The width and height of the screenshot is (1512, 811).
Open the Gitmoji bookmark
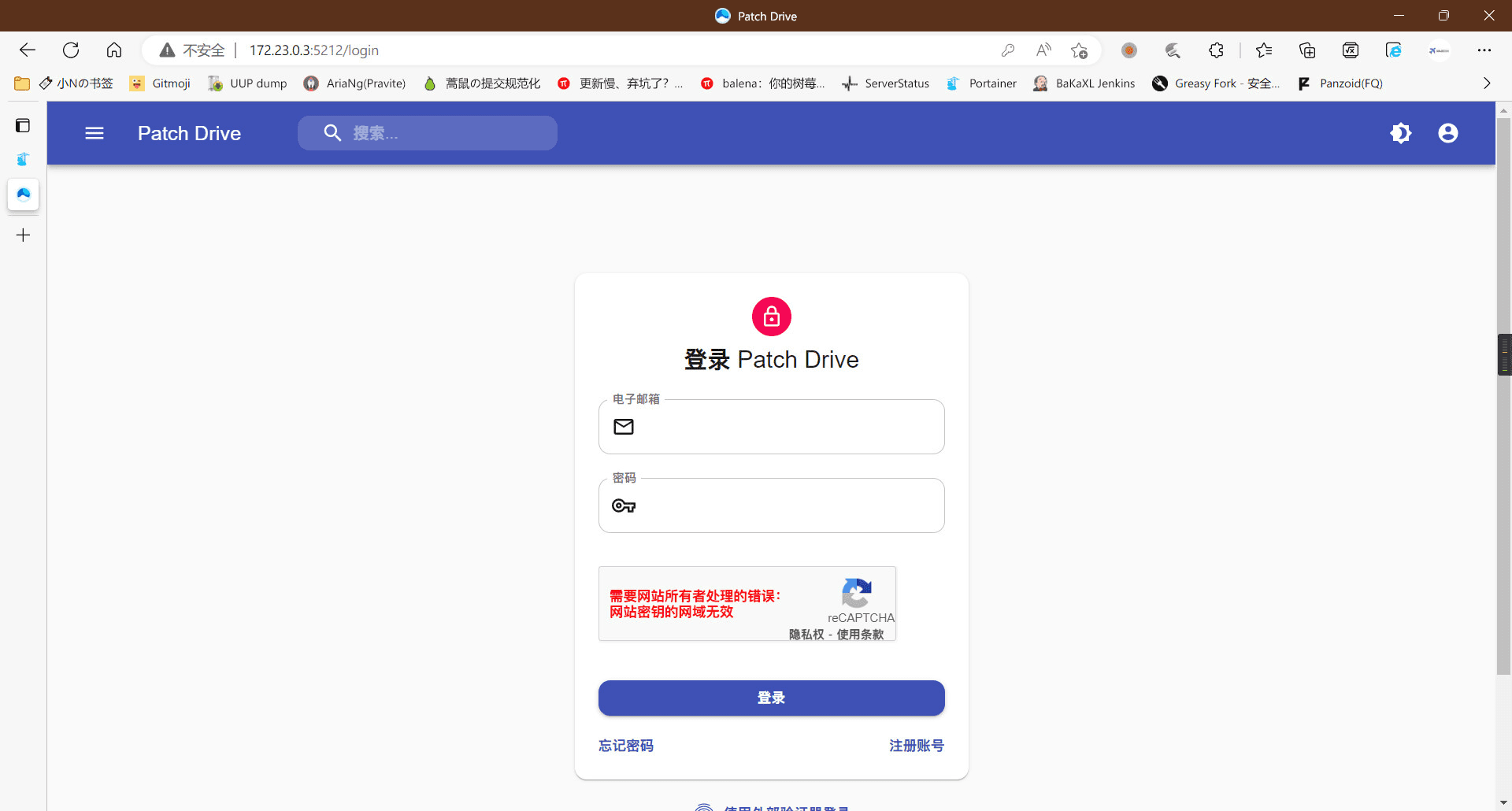160,83
